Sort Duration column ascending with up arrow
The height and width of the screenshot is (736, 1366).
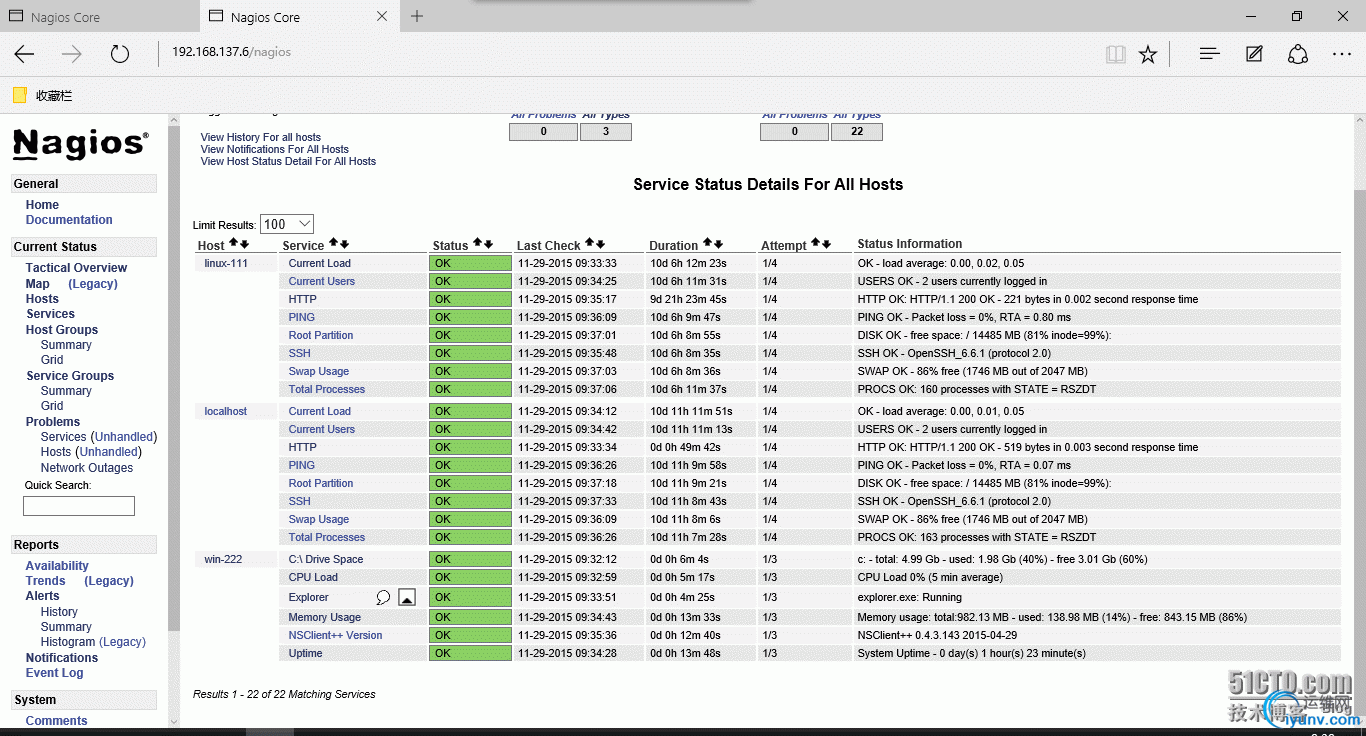[x=707, y=243]
